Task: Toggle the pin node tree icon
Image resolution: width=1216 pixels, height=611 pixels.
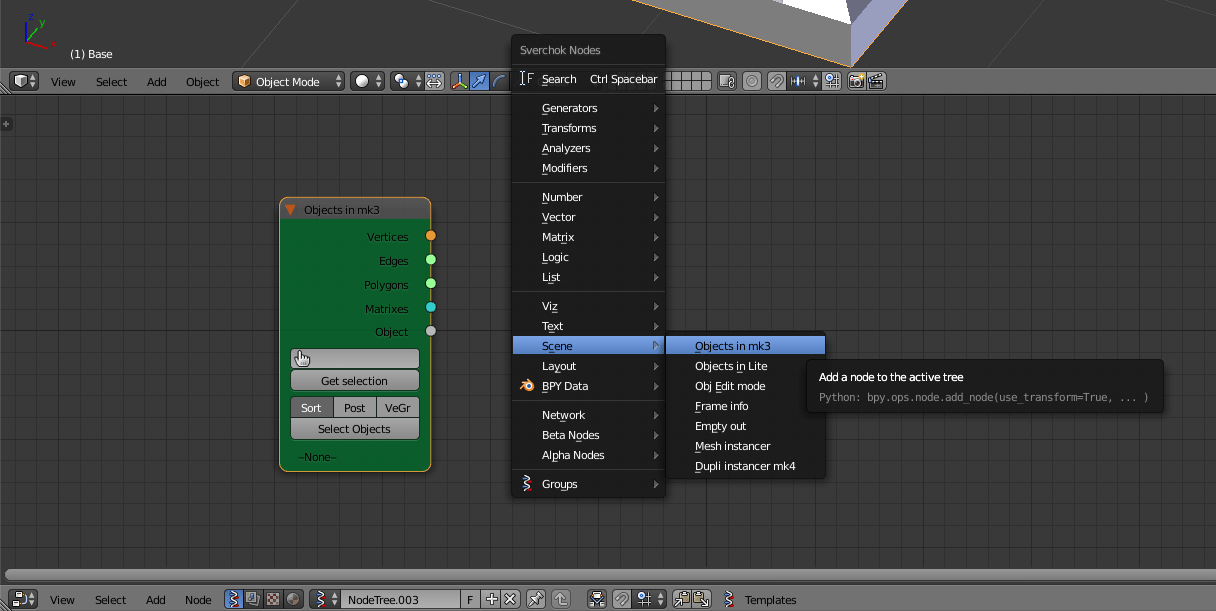Action: [536, 599]
